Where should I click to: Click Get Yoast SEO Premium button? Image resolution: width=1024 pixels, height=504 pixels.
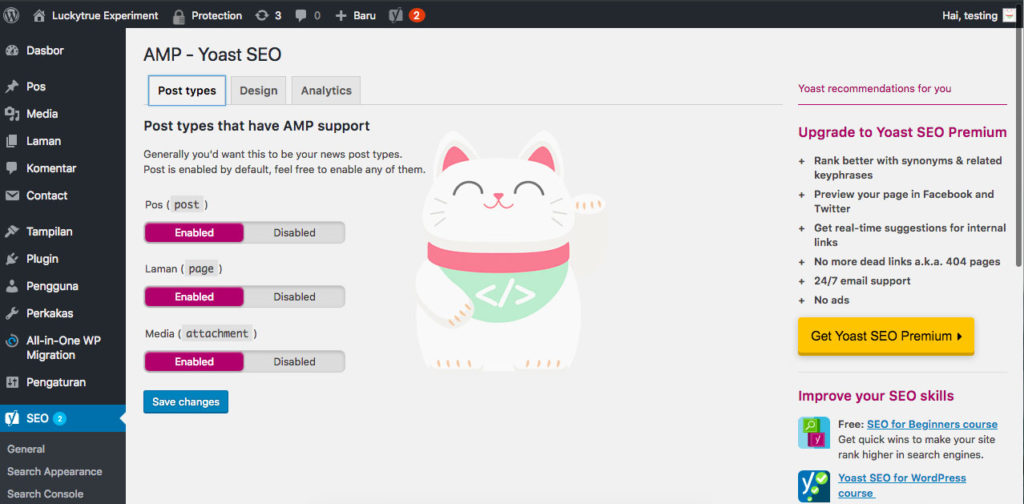pyautogui.click(x=886, y=336)
